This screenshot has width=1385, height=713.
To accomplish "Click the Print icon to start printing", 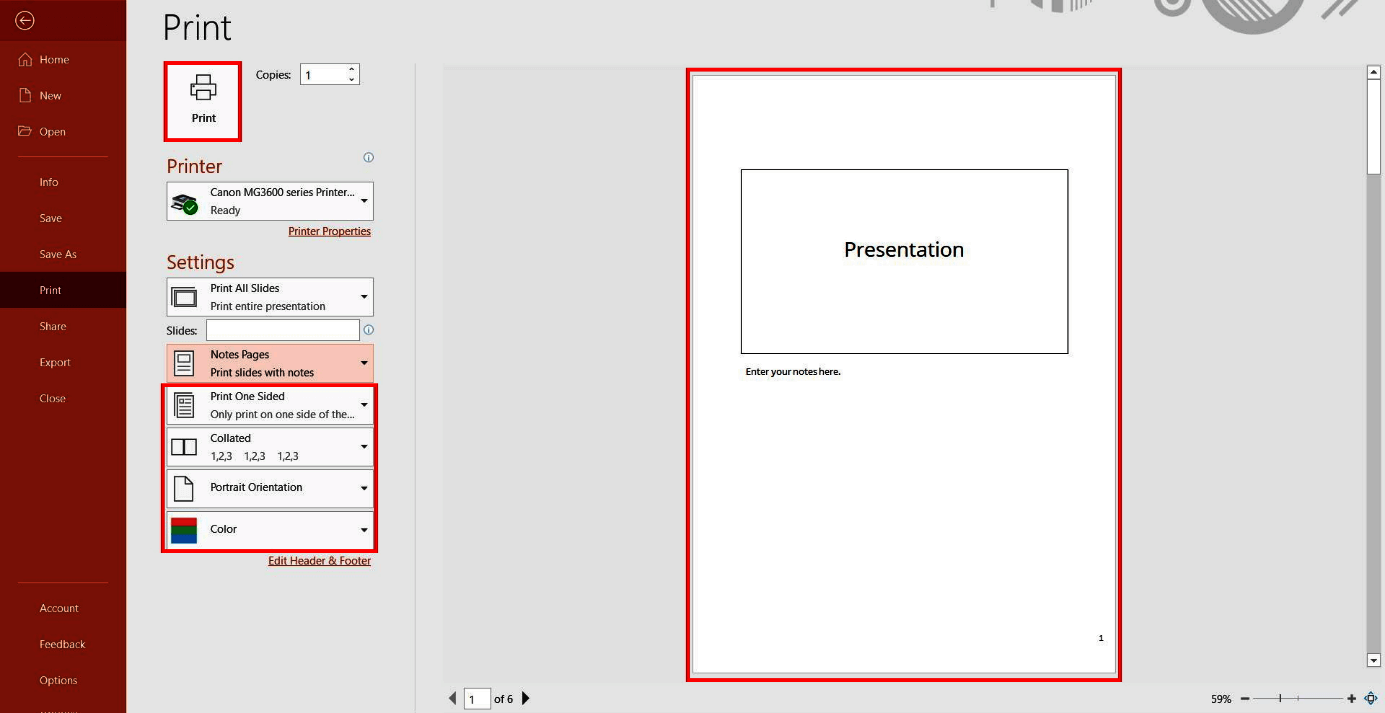I will coord(202,98).
